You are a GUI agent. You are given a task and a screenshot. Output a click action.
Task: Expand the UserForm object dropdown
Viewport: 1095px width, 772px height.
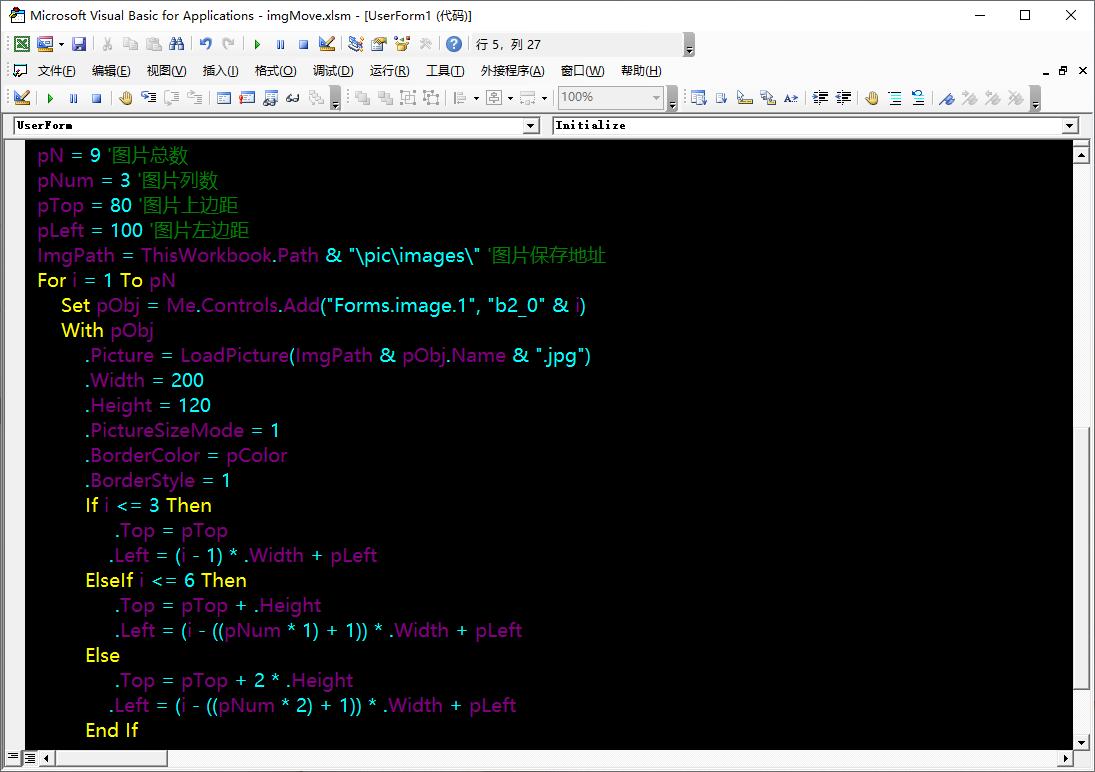[531, 126]
